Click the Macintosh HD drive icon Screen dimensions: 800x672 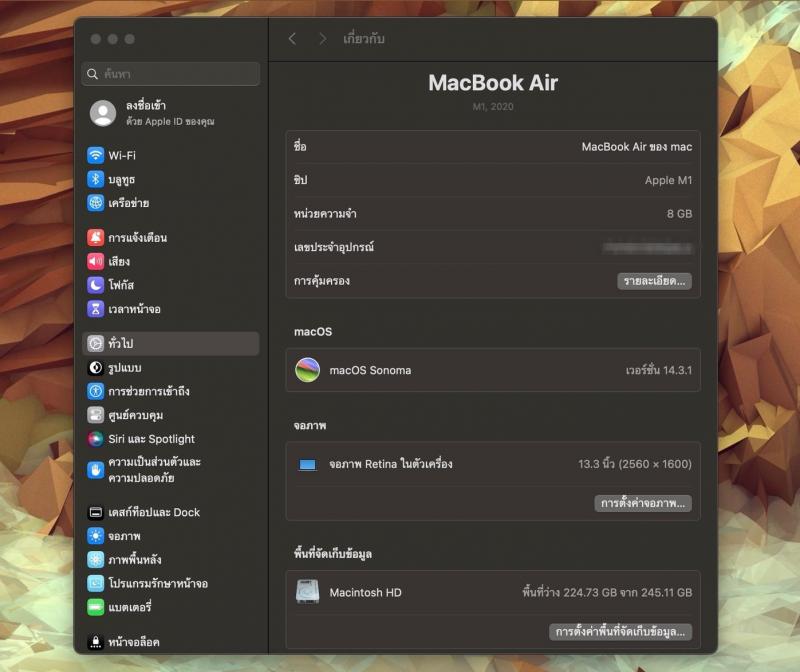307,592
